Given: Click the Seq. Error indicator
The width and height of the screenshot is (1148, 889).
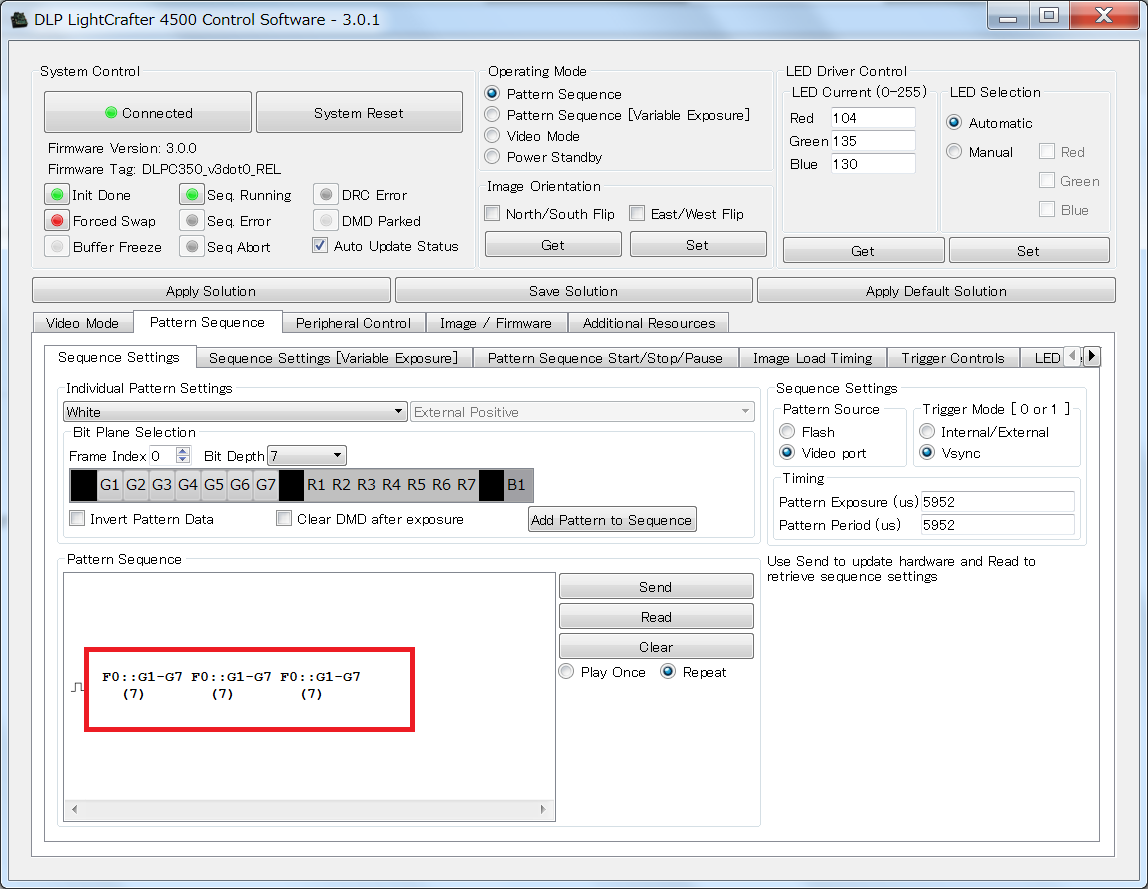Looking at the screenshot, I should tap(192, 220).
